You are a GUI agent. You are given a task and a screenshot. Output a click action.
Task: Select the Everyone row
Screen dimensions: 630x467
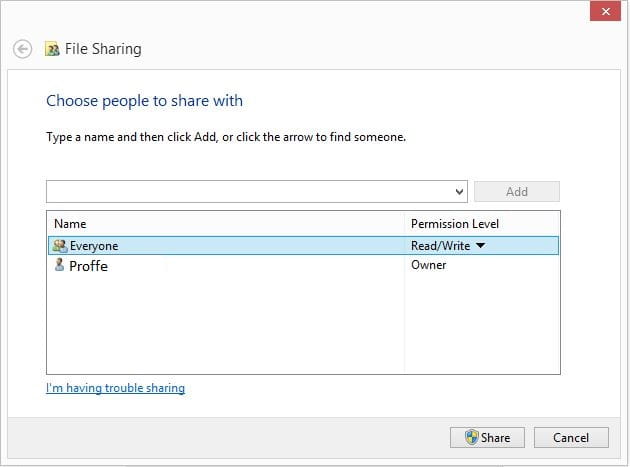coord(303,246)
